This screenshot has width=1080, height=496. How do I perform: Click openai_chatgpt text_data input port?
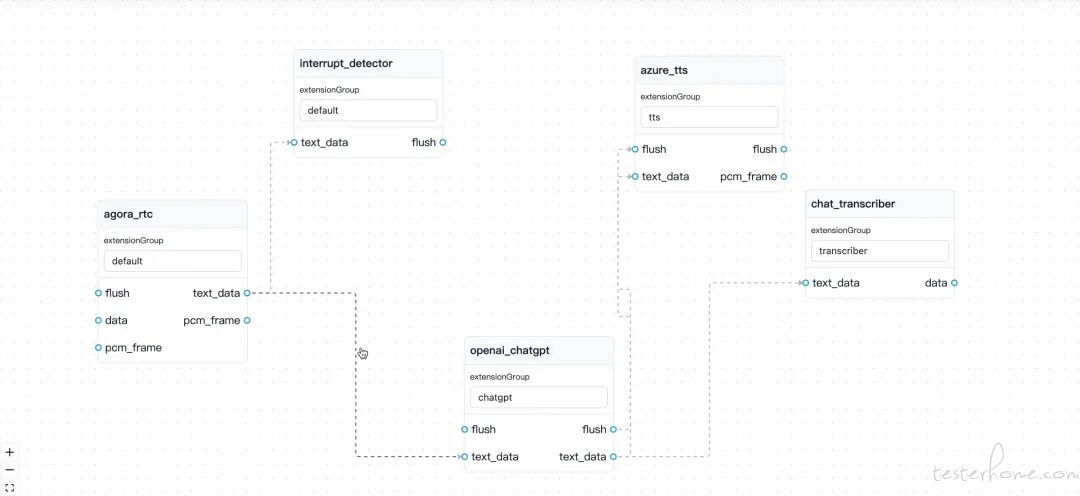coord(464,457)
